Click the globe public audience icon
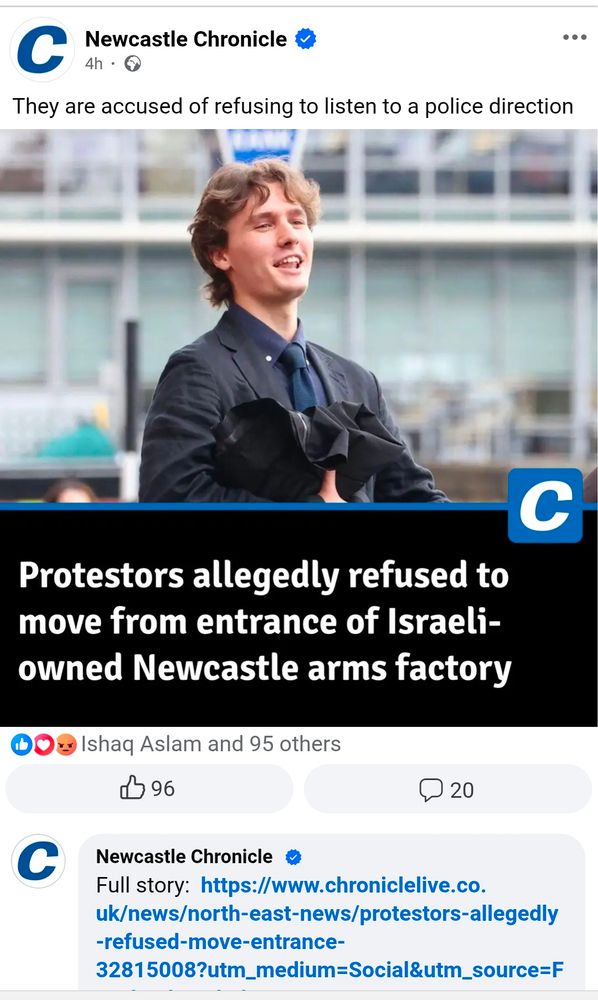The height and width of the screenshot is (1000, 598). [133, 64]
